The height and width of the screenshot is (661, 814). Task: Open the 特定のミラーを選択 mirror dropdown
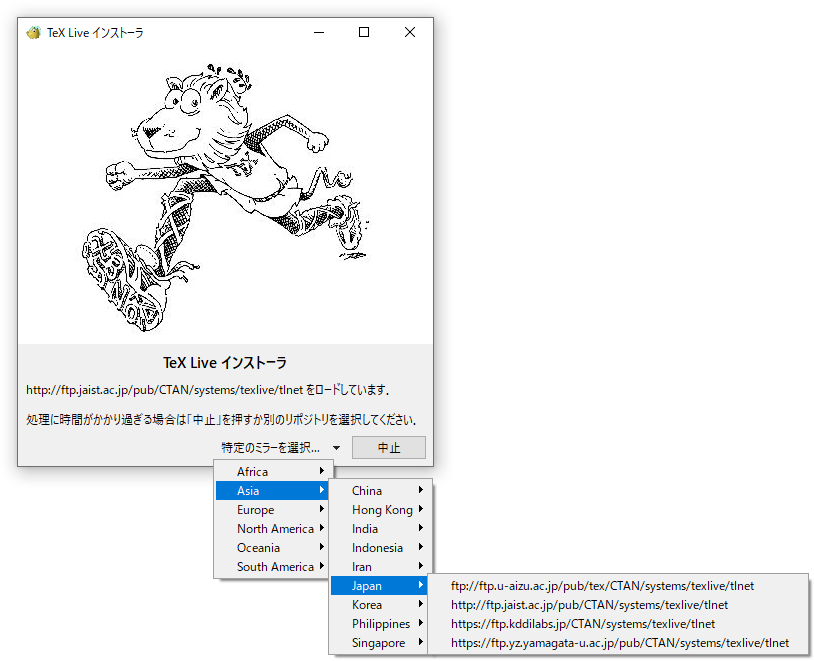[x=281, y=448]
